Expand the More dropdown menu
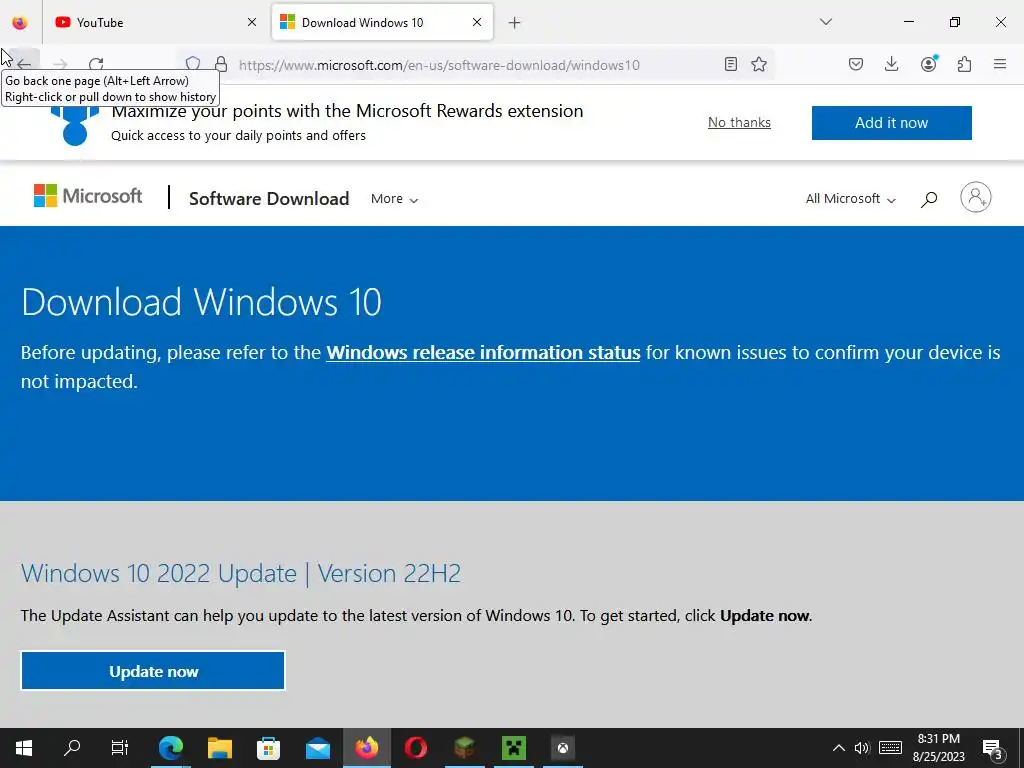Image resolution: width=1024 pixels, height=768 pixels. [x=394, y=199]
